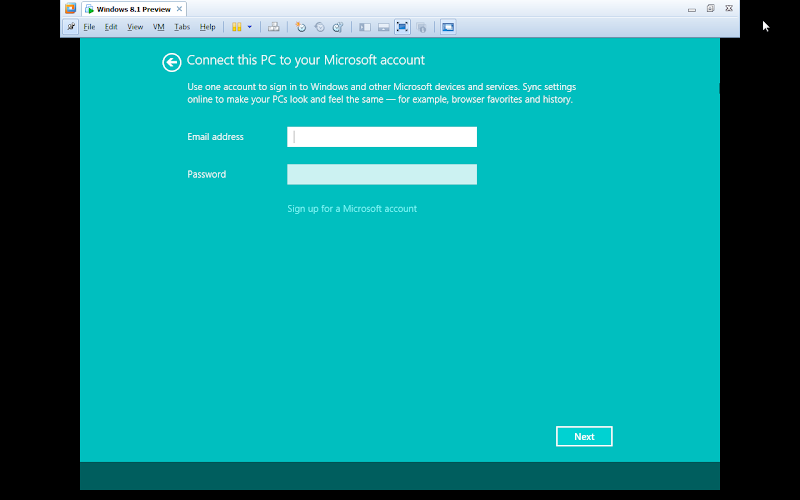Viewport: 800px width, 500px height.
Task: Open the snapshot manager icon
Action: (338, 27)
